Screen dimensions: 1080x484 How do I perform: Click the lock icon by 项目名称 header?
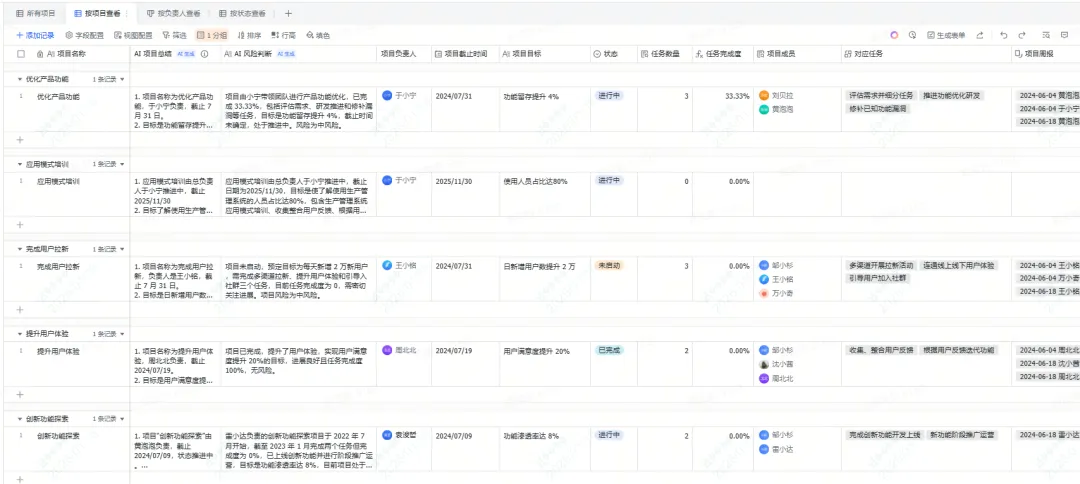40,54
